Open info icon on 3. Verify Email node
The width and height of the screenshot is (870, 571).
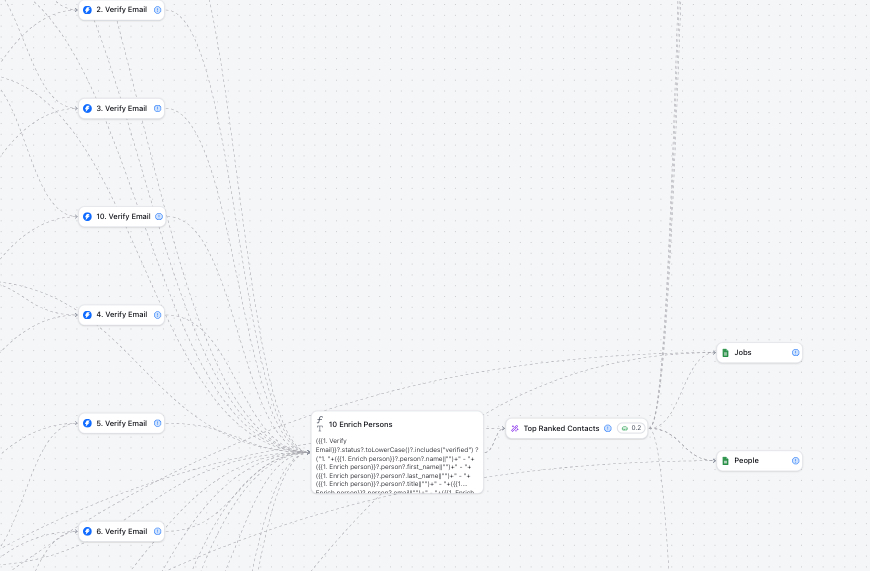tap(158, 109)
